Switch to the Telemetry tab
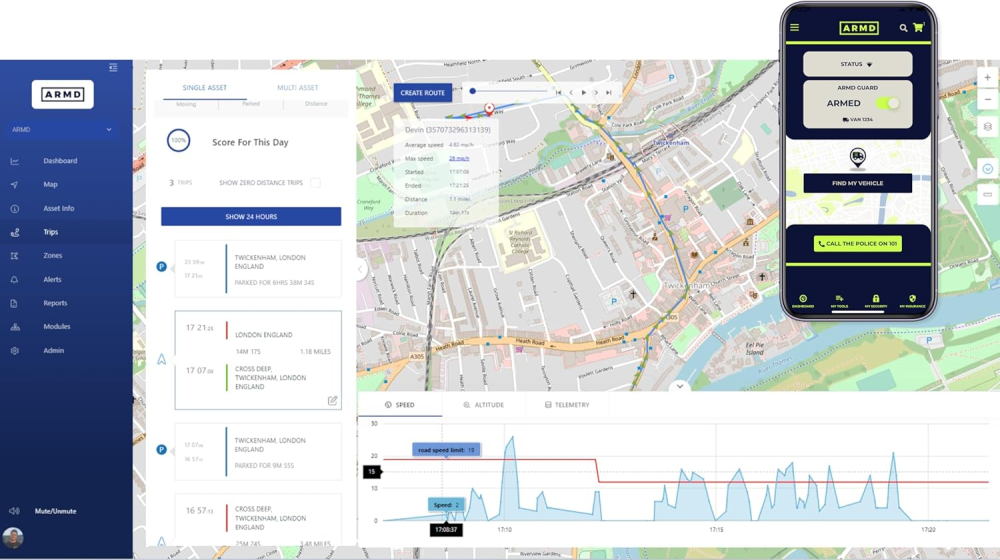 pos(567,405)
